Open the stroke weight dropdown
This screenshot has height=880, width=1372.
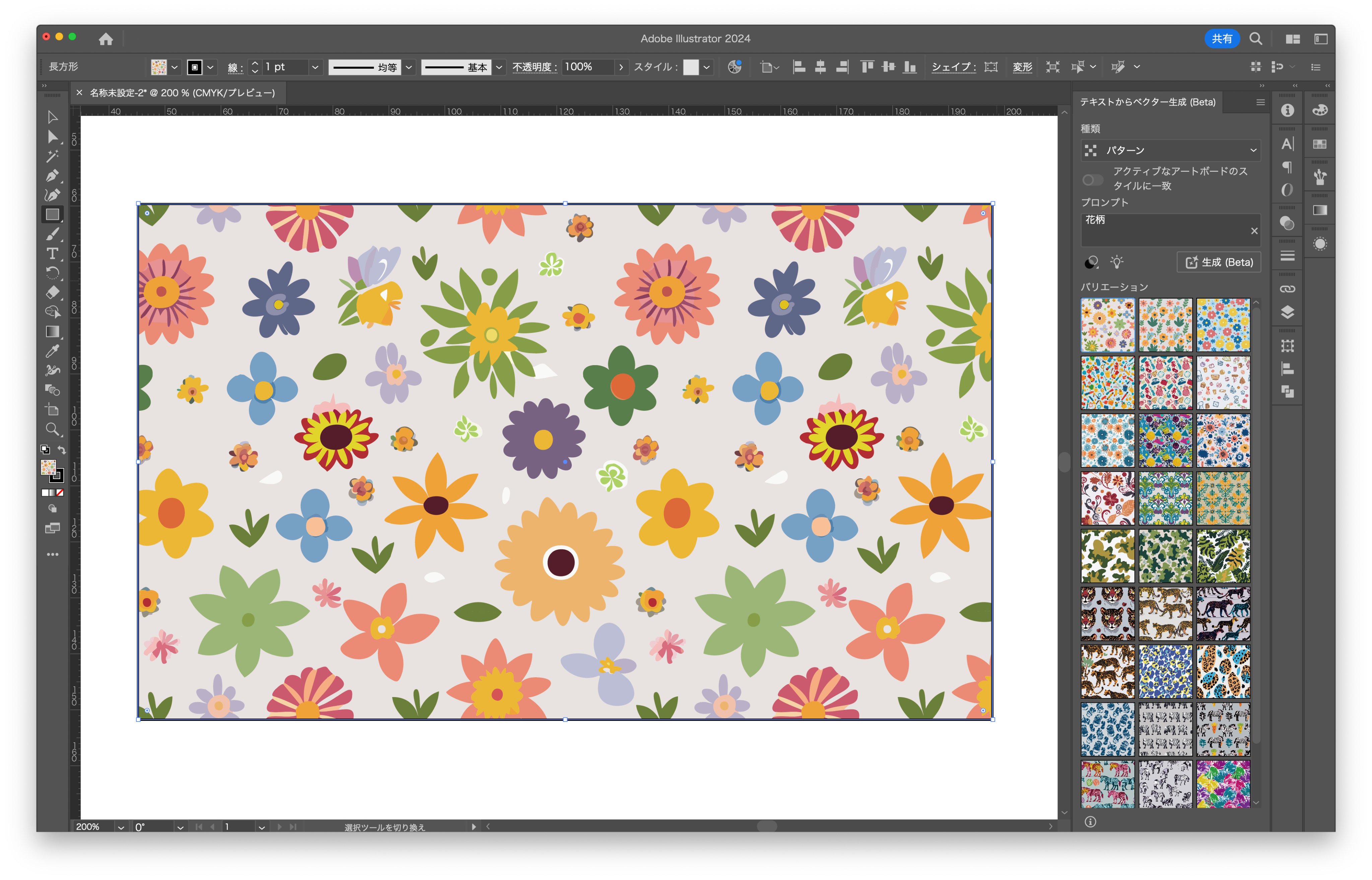pos(314,67)
